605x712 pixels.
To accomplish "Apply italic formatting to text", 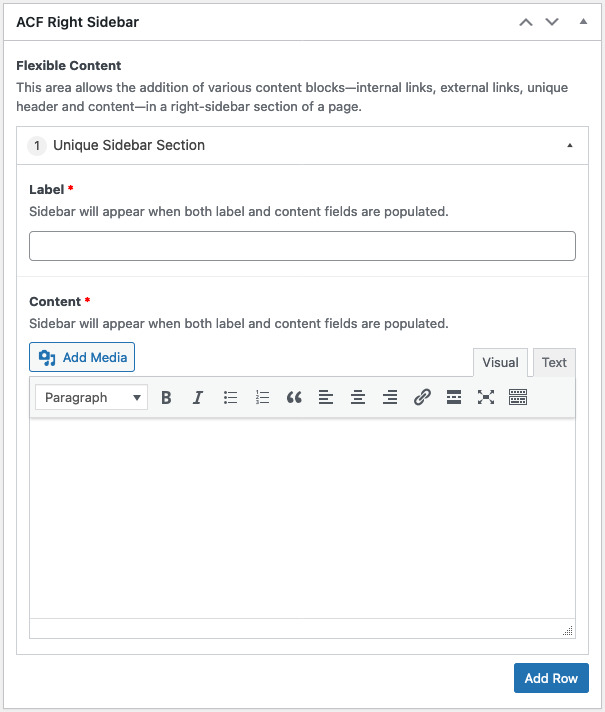I will 198,397.
